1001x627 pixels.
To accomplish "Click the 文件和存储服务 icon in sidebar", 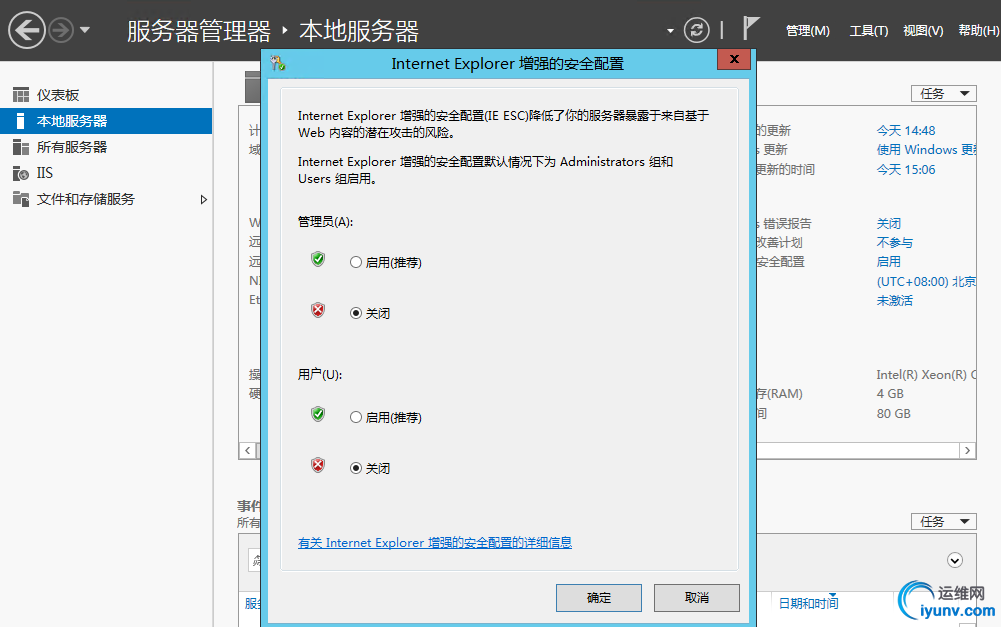I will pos(21,199).
